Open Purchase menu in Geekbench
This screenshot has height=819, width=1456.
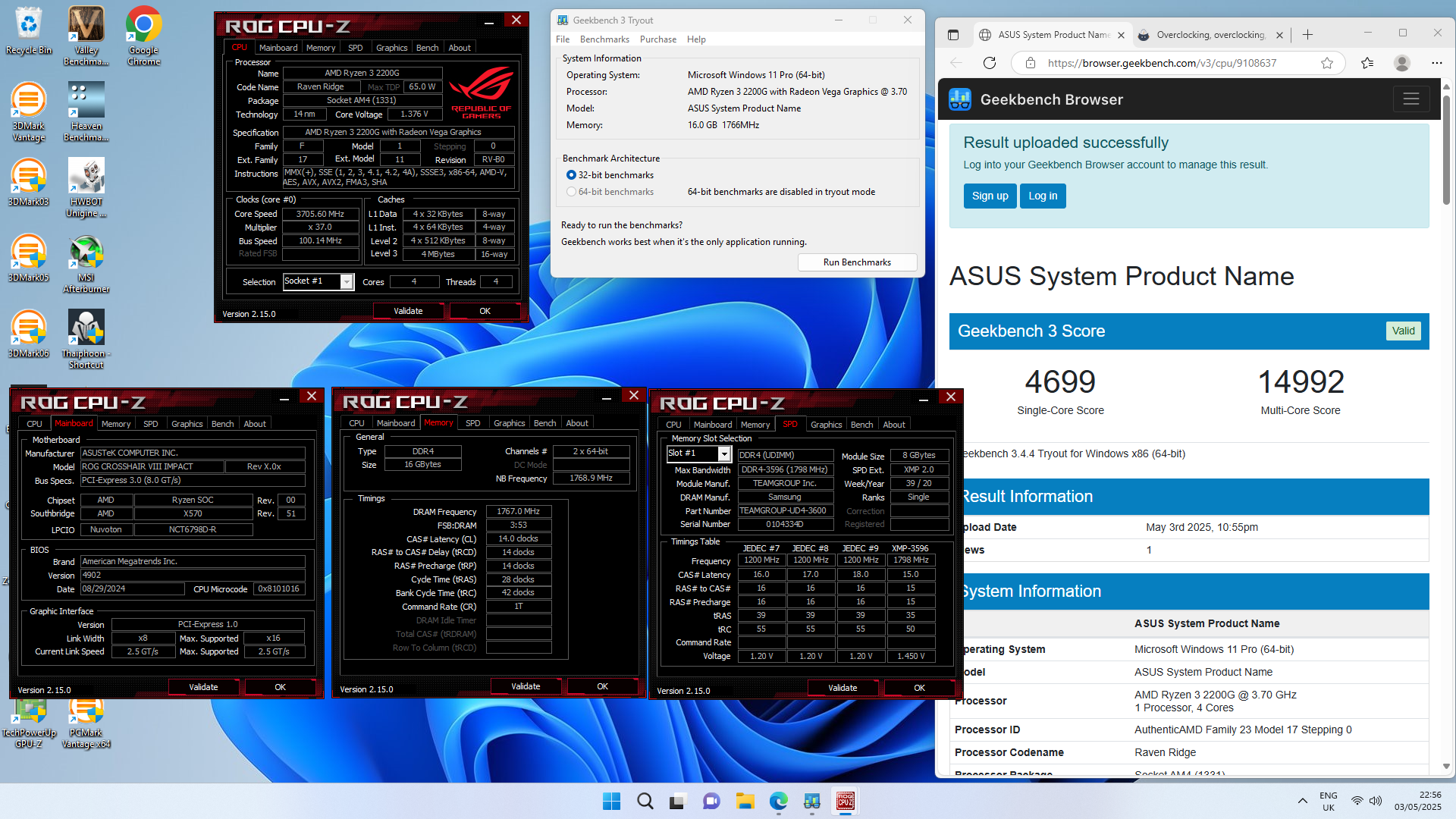point(658,39)
